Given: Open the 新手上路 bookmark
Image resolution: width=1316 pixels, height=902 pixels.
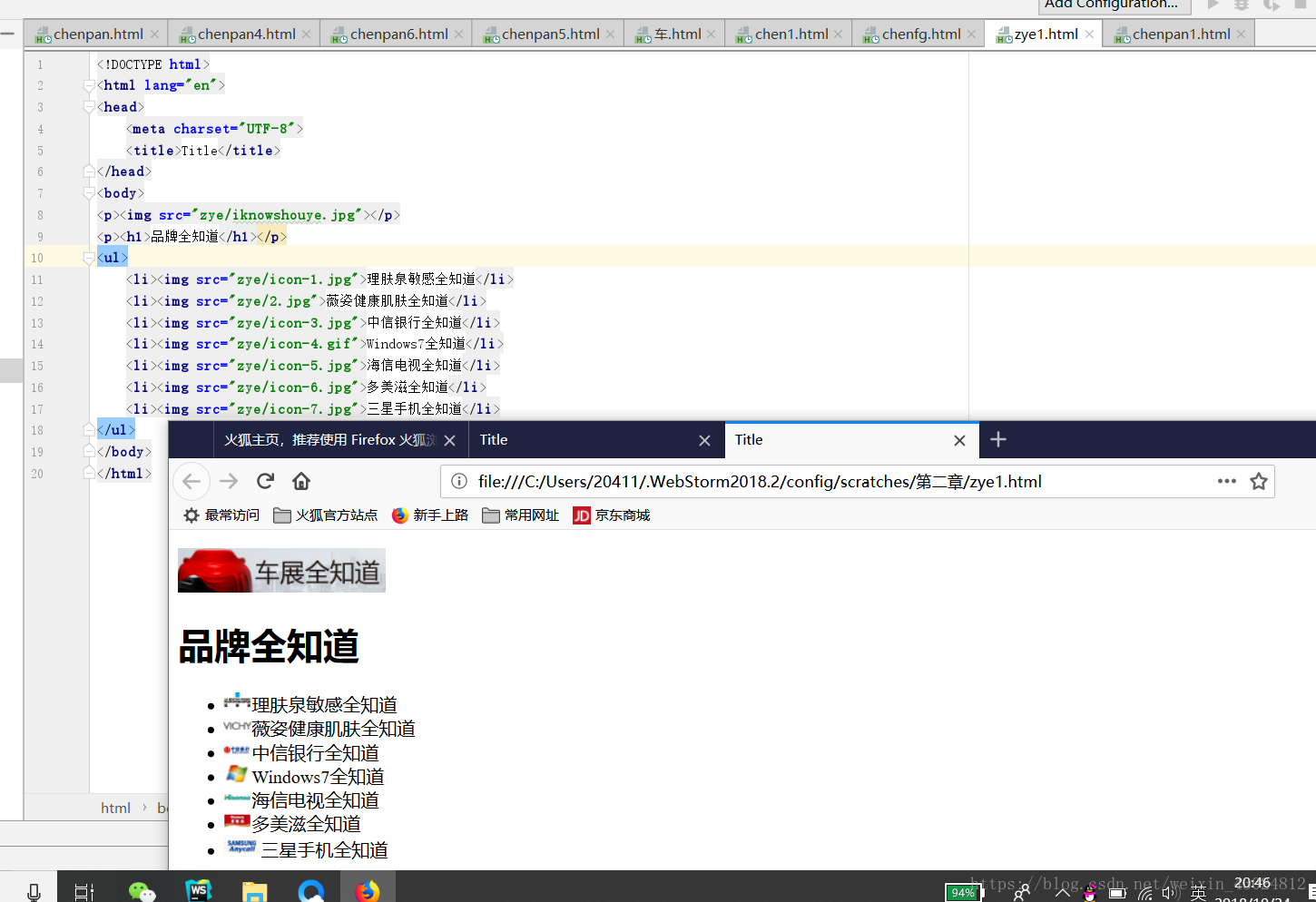Looking at the screenshot, I should coord(430,515).
